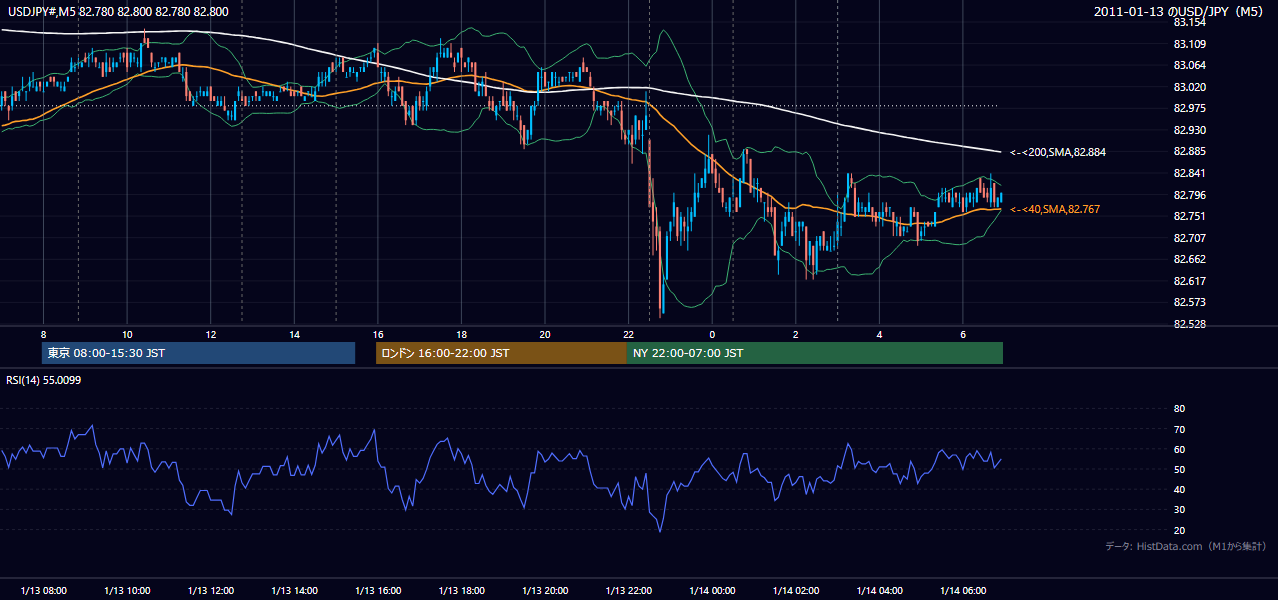1278x600 pixels.
Task: Click the 1/13 12:00 date label
Action: 211,591
